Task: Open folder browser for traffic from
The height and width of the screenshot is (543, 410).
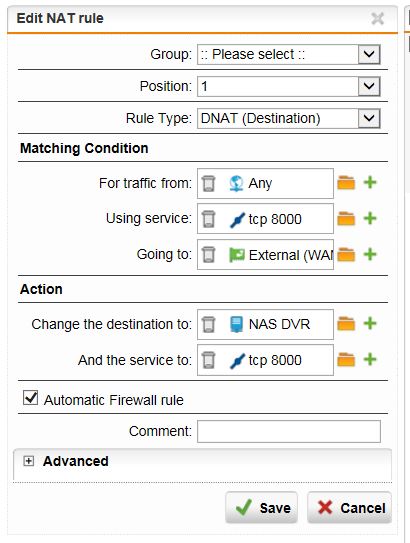Action: point(346,183)
